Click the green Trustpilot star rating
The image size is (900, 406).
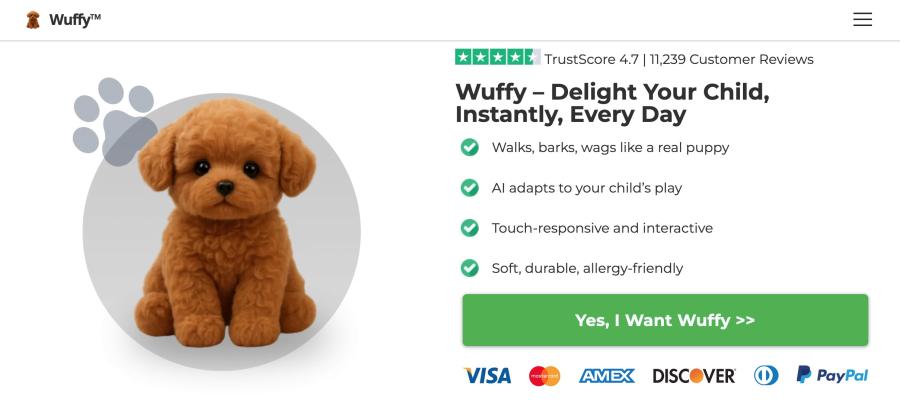pos(497,58)
